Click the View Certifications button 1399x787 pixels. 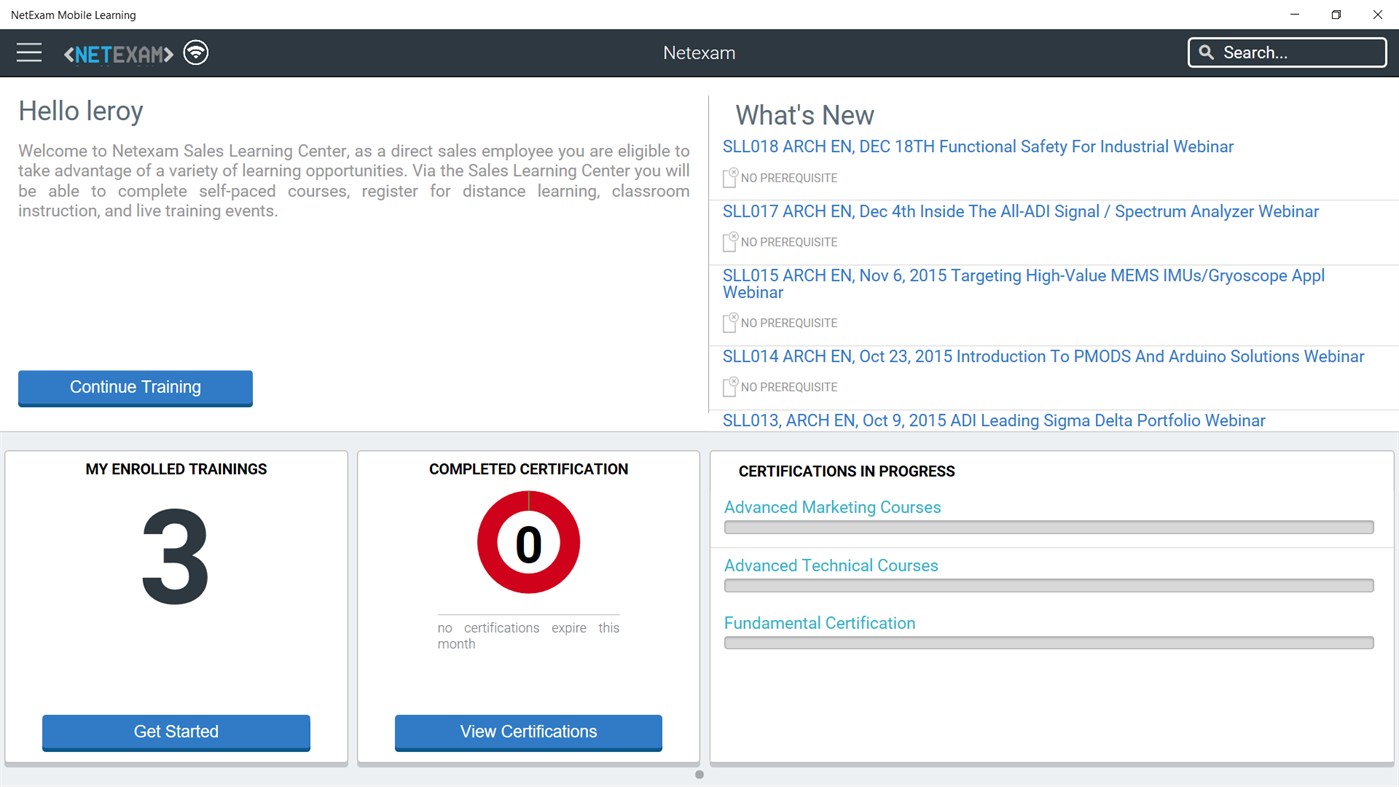click(x=528, y=732)
